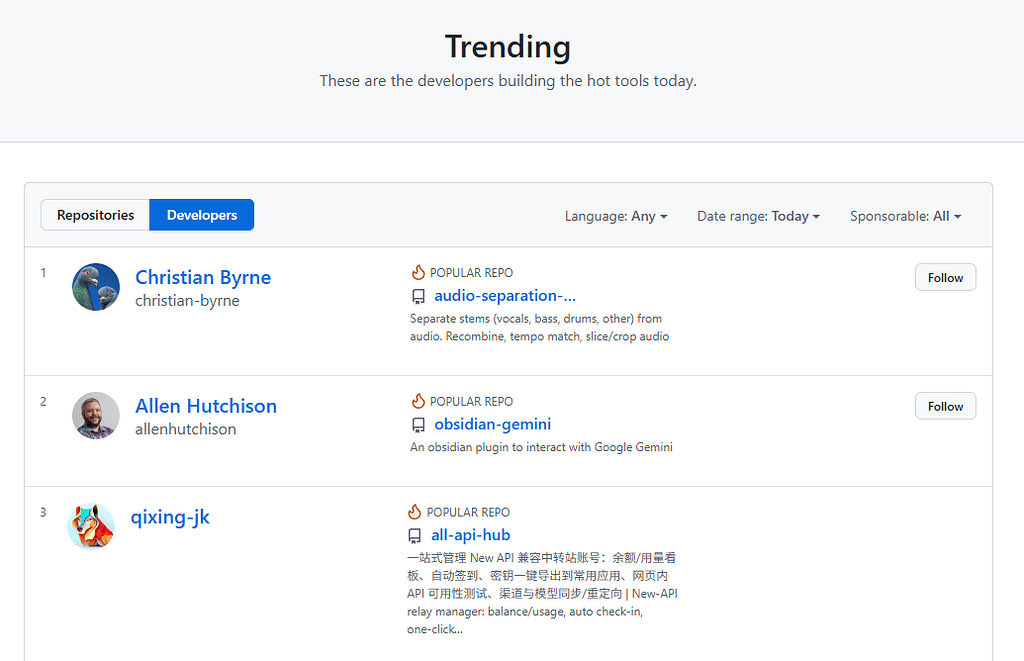Viewport: 1024px width, 661px height.
Task: Click 'An obsidian plugin to interact' description
Action: pos(541,447)
